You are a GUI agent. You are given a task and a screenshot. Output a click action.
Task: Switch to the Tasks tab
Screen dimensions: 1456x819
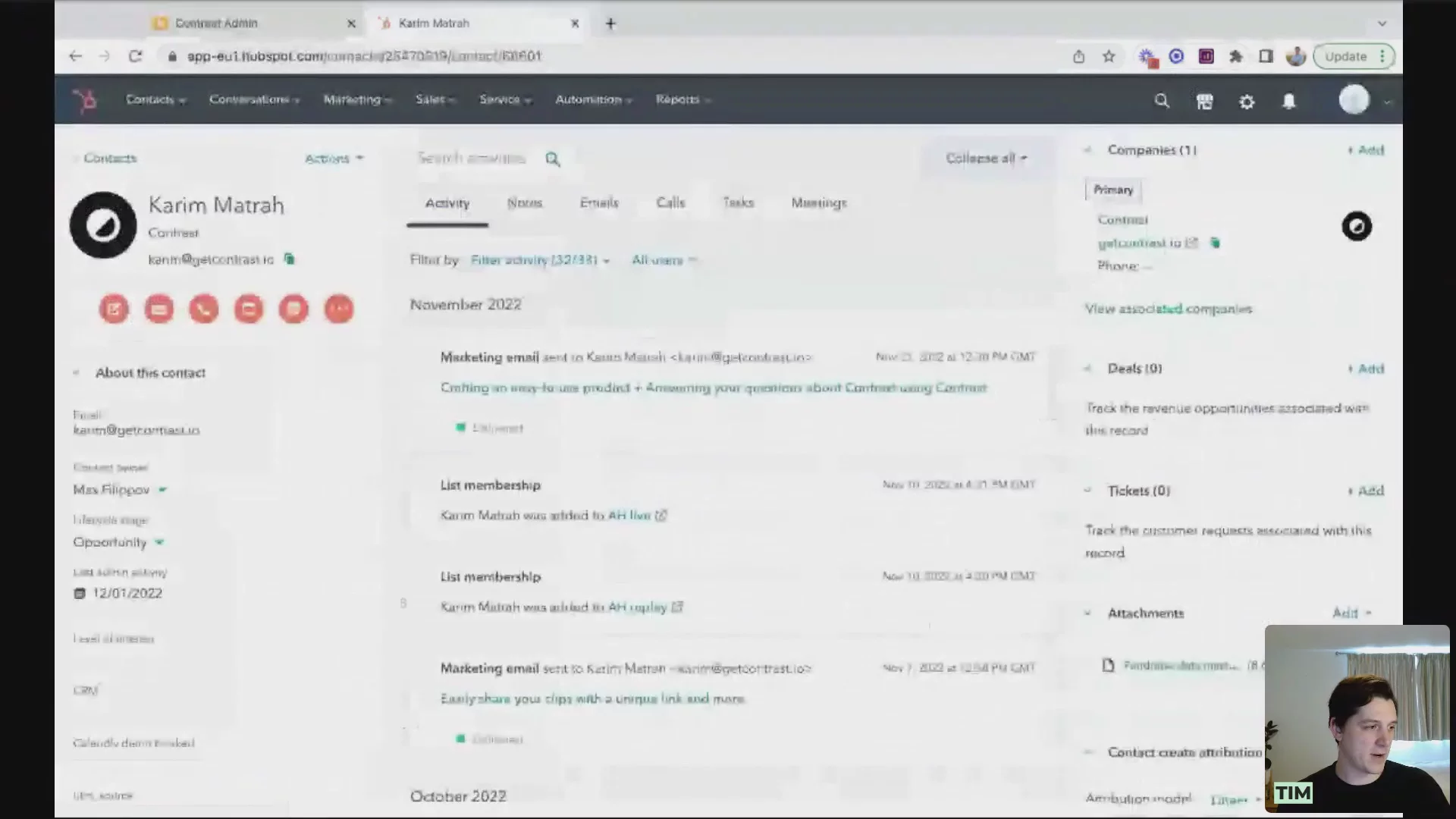click(x=738, y=203)
